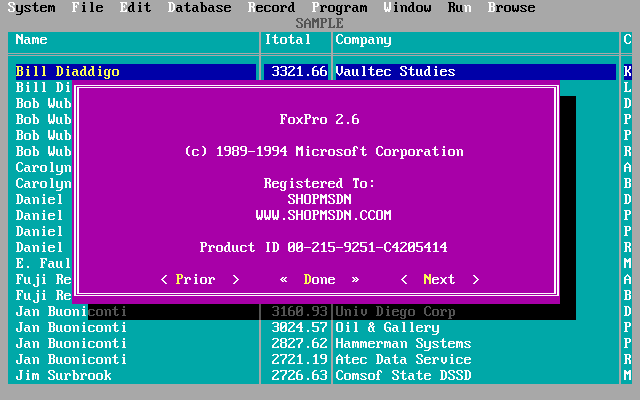Click the 3024.57 Itotal value
Screen dimensions: 640x400
(299, 327)
